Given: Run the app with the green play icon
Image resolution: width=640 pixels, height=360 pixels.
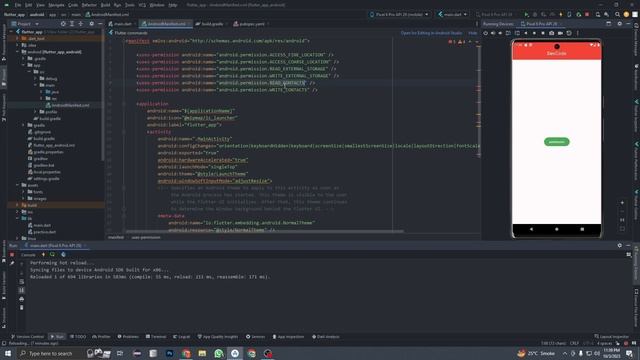Looking at the screenshot, I should (x=526, y=14).
